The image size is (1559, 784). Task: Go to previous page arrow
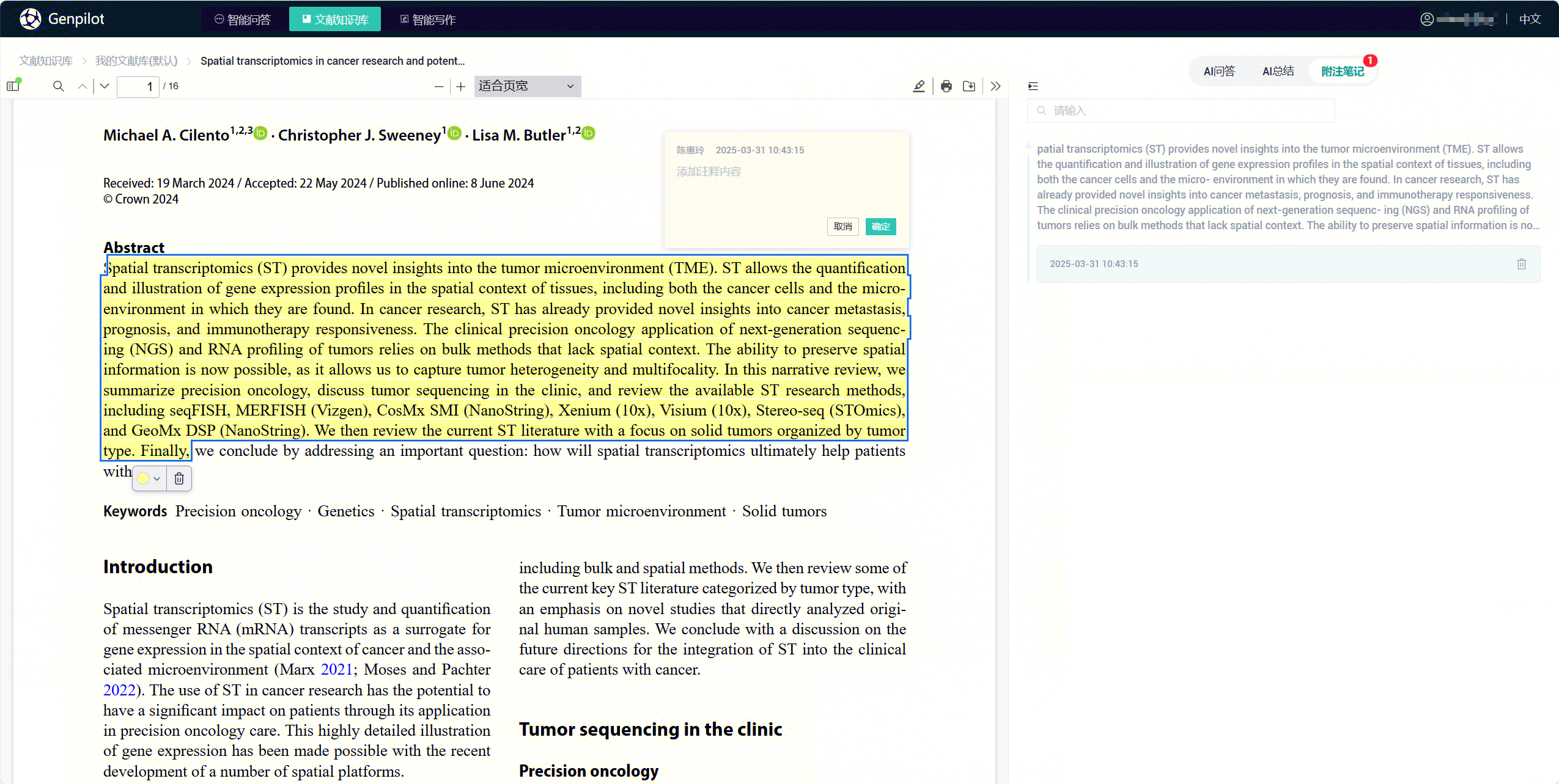coord(83,86)
